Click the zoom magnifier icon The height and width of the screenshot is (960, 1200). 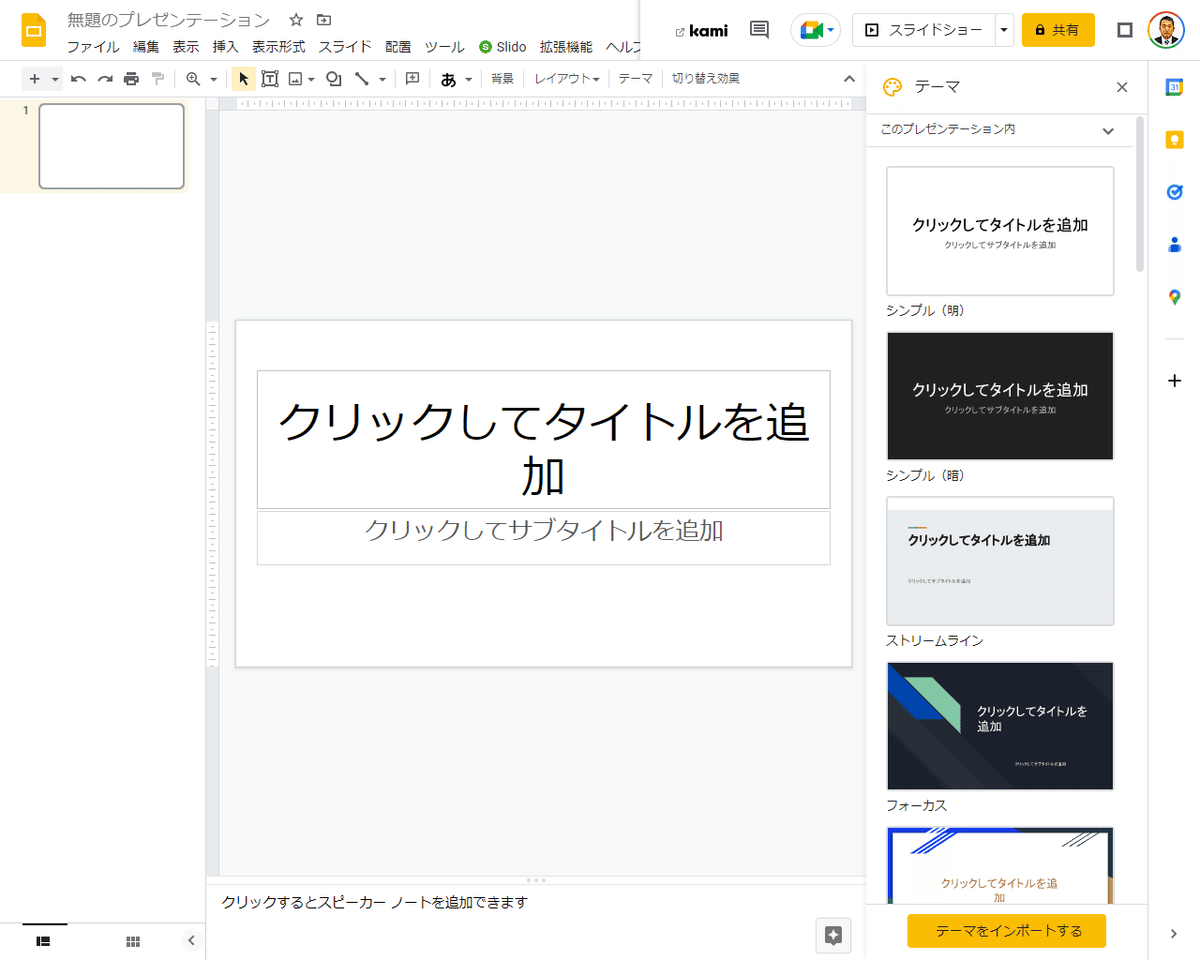(x=193, y=79)
